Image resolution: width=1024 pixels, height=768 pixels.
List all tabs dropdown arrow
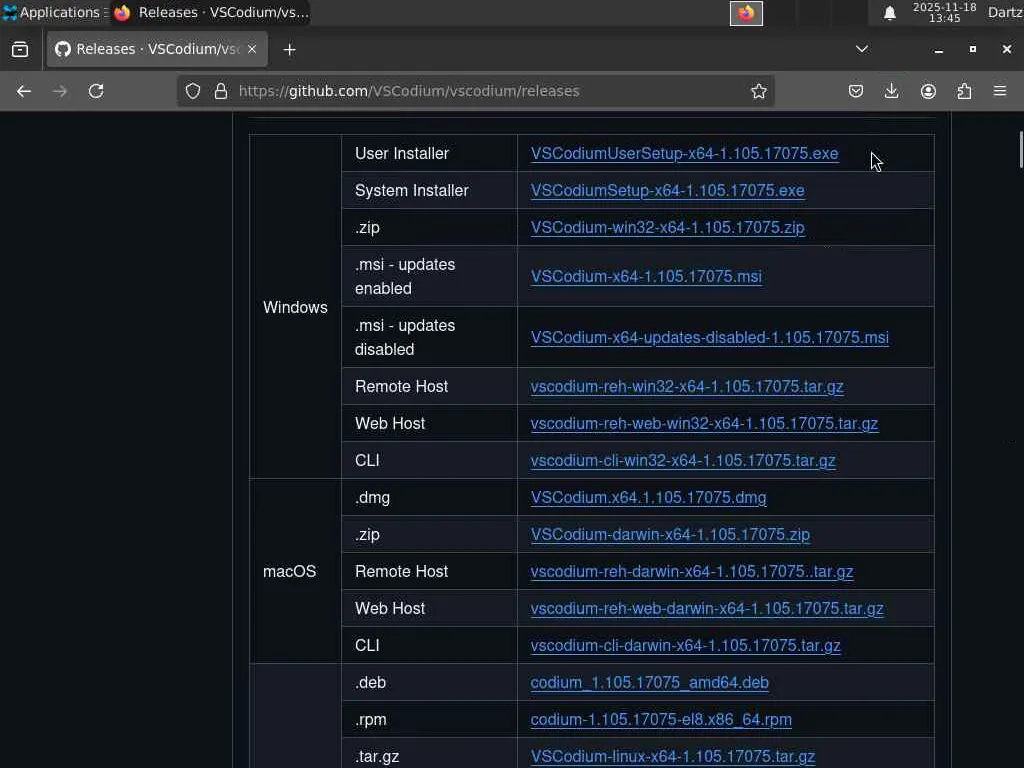tap(862, 49)
